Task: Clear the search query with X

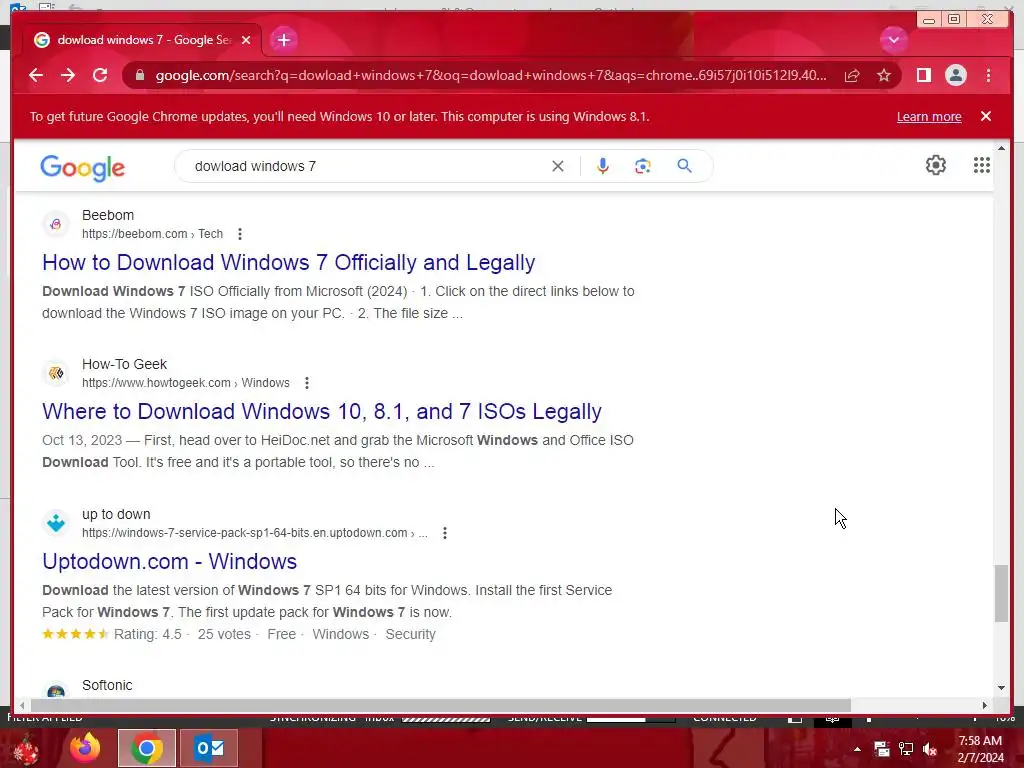Action: [x=558, y=166]
